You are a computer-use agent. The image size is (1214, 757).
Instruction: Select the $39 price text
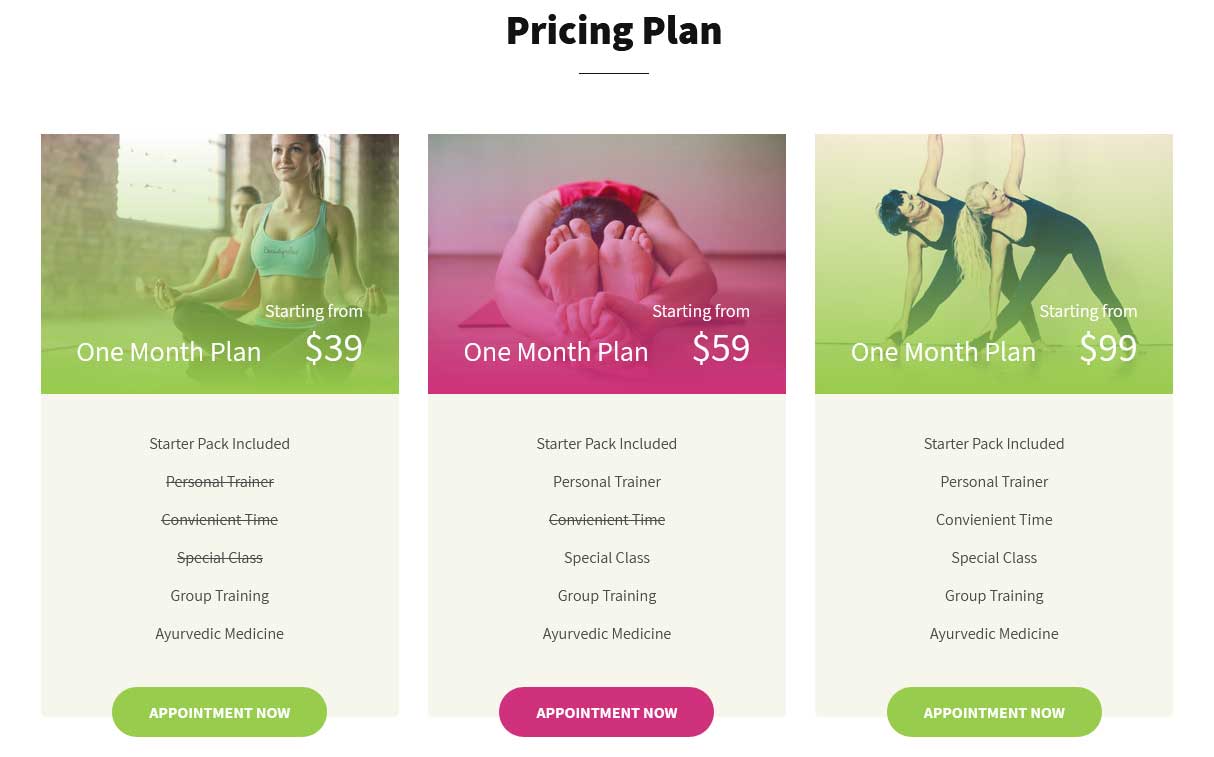[333, 348]
